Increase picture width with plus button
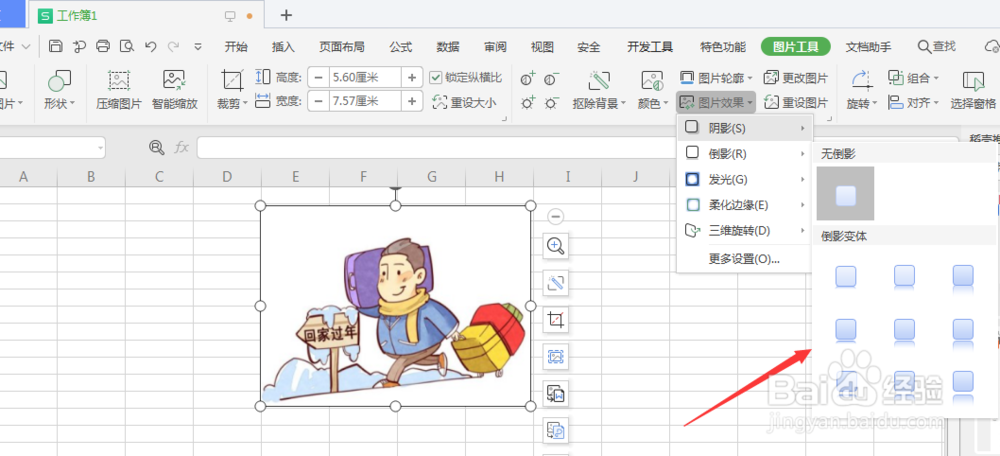Image resolution: width=1000 pixels, height=456 pixels. (x=412, y=101)
